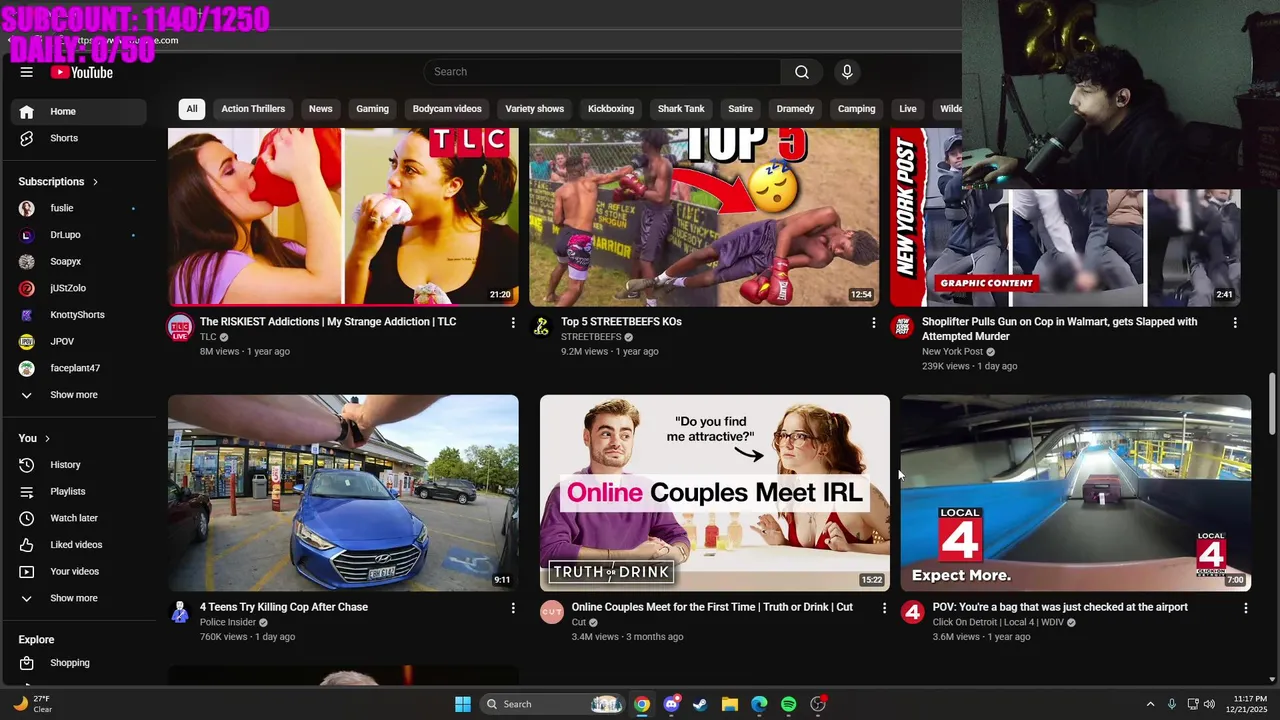Expand Show more under You section

79,598
